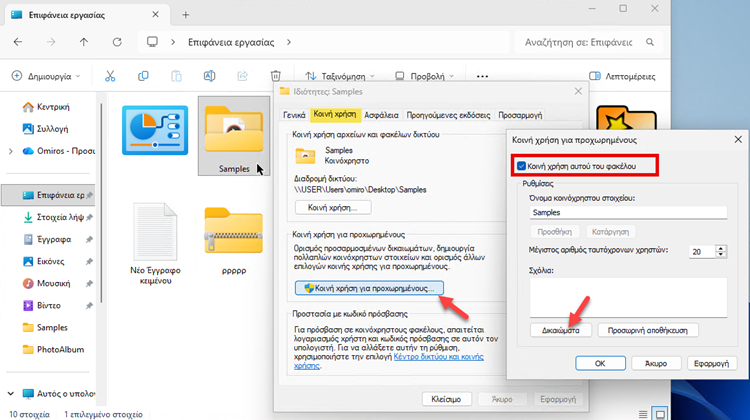Go up one folder with the up arrow
The height and width of the screenshot is (420, 750).
click(83, 43)
